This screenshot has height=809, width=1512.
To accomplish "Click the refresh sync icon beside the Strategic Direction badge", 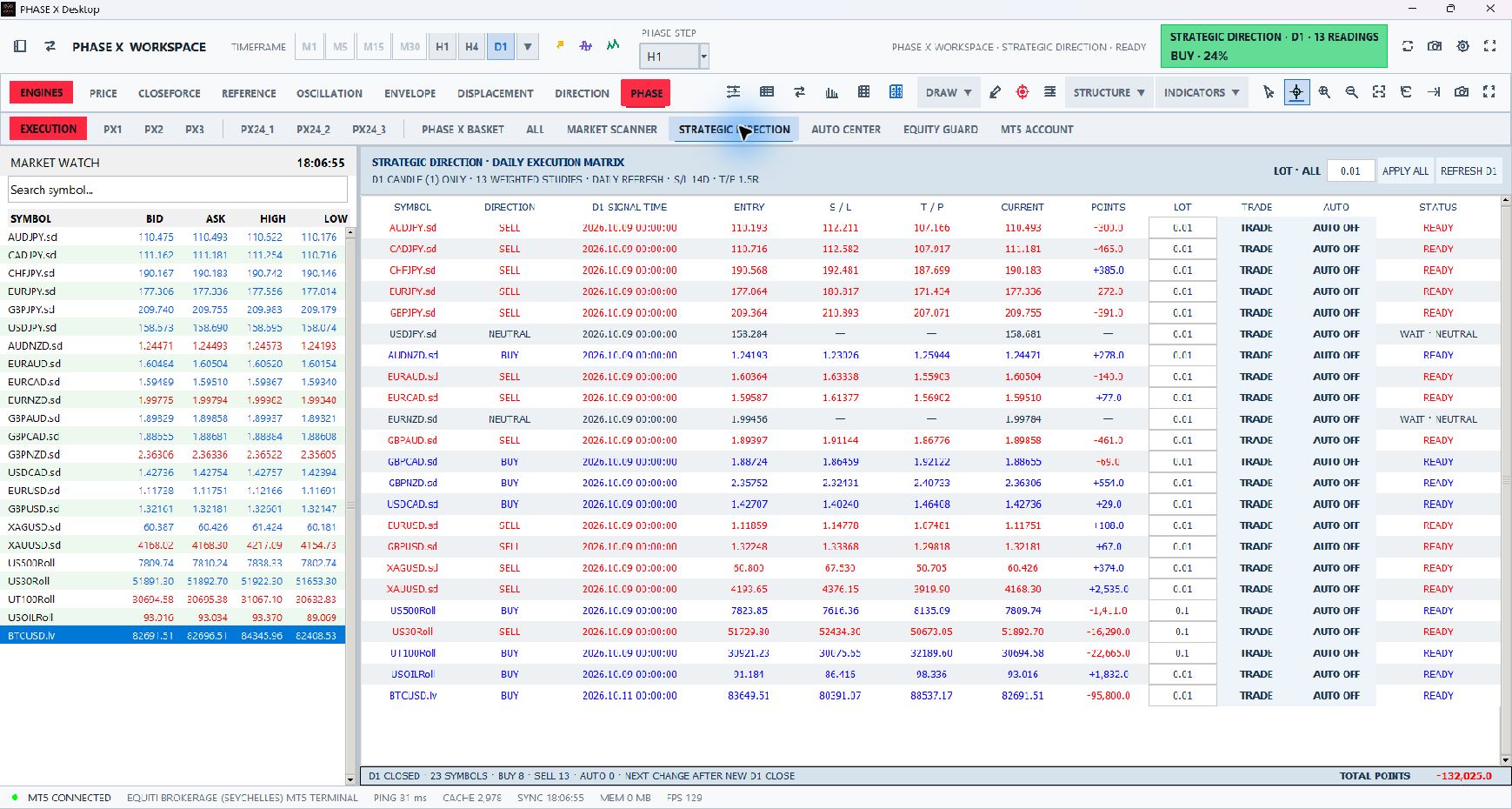I will 1408,46.
